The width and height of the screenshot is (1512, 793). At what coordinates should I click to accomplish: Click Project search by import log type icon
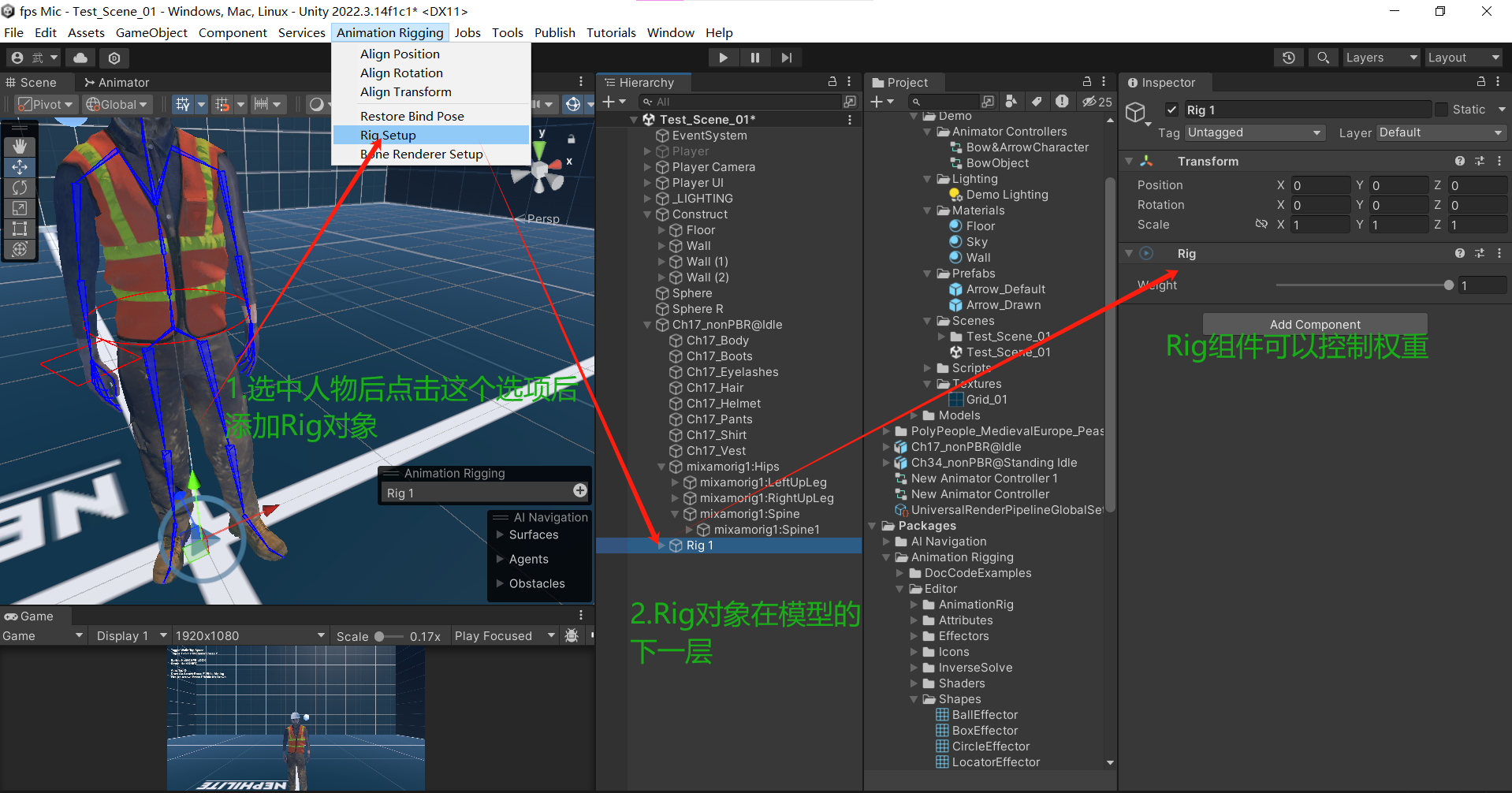(x=1063, y=102)
